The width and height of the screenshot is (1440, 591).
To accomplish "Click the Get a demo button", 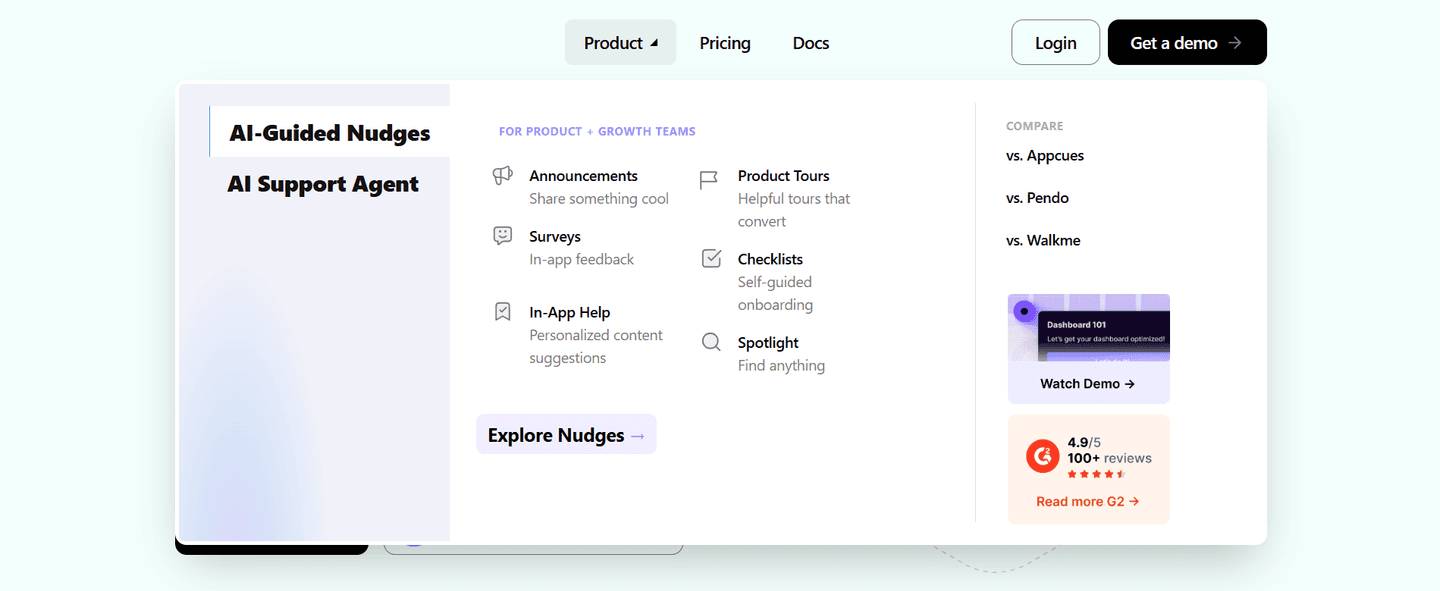I will click(1187, 43).
